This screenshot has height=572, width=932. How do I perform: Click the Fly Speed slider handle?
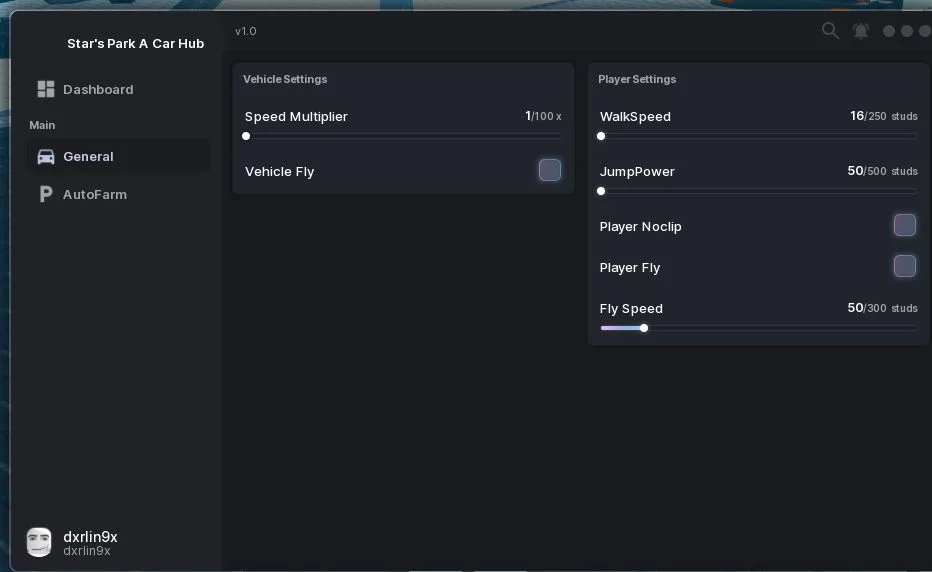click(644, 328)
